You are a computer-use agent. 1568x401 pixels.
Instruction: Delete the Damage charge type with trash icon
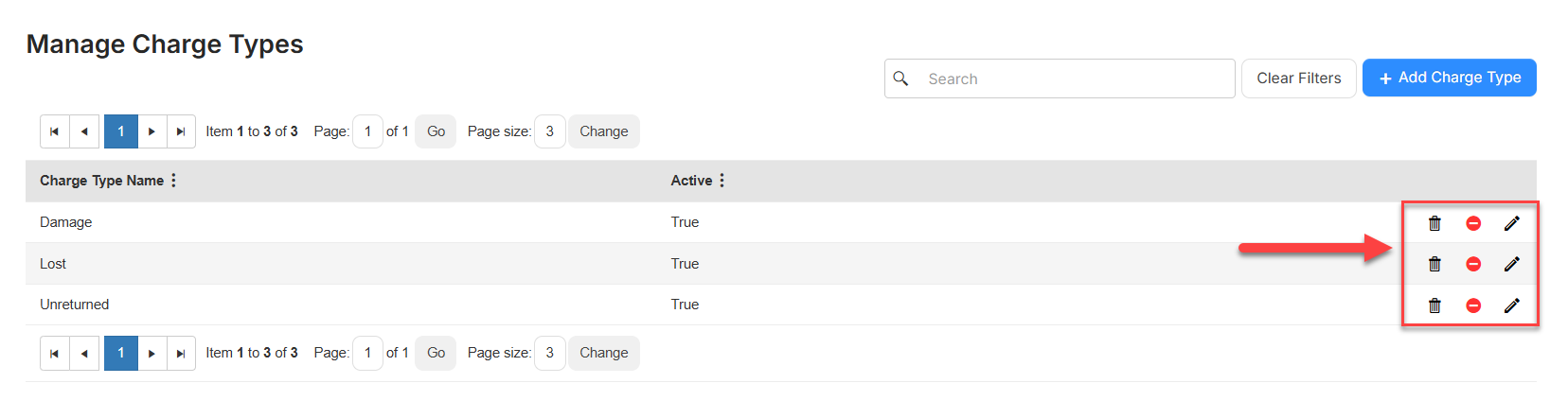click(1434, 223)
